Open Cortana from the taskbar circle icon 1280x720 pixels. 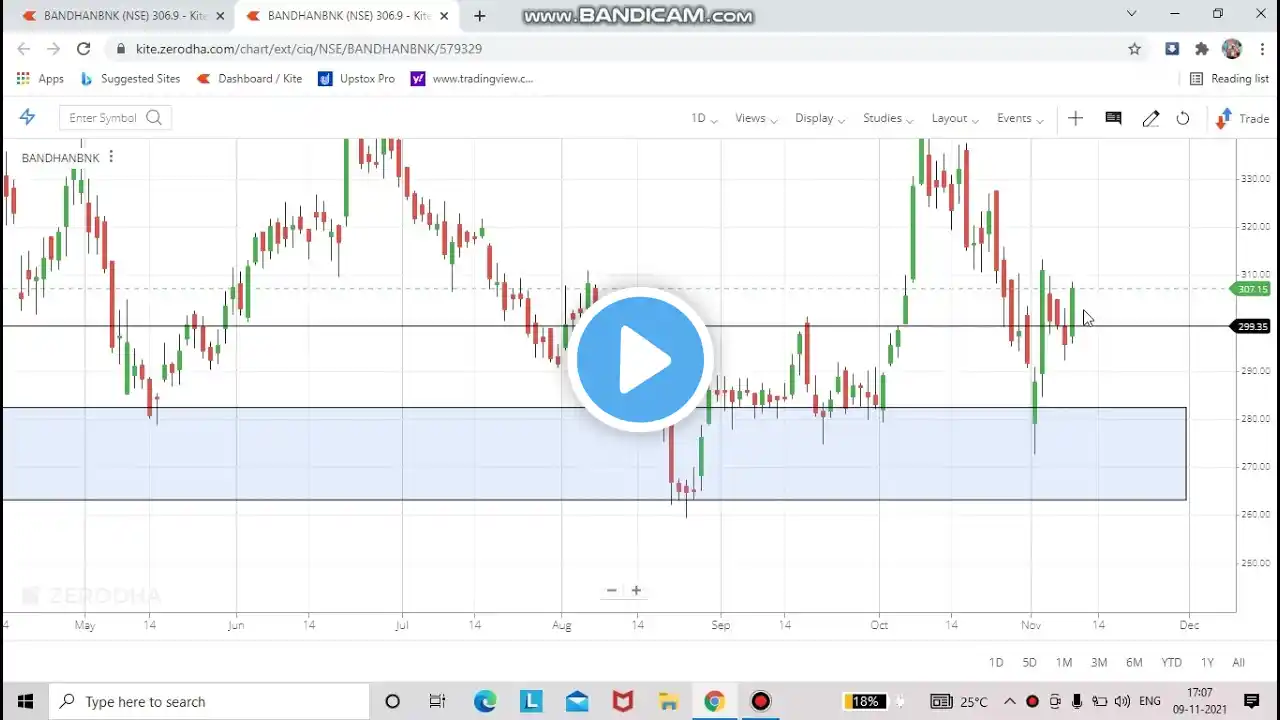click(x=392, y=701)
